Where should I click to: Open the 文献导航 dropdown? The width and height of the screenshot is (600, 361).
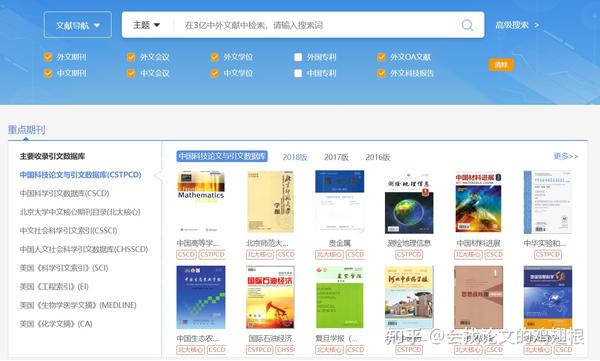[78, 25]
